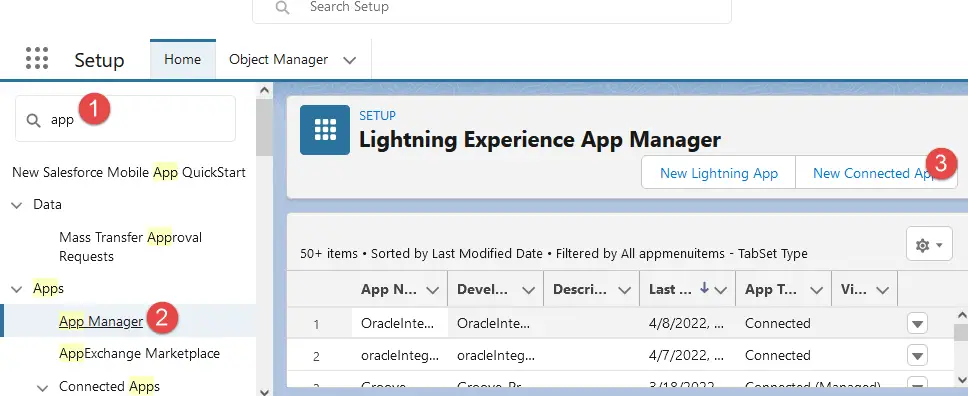968x396 pixels.
Task: Collapse the Data section chevron
Action: (17, 205)
